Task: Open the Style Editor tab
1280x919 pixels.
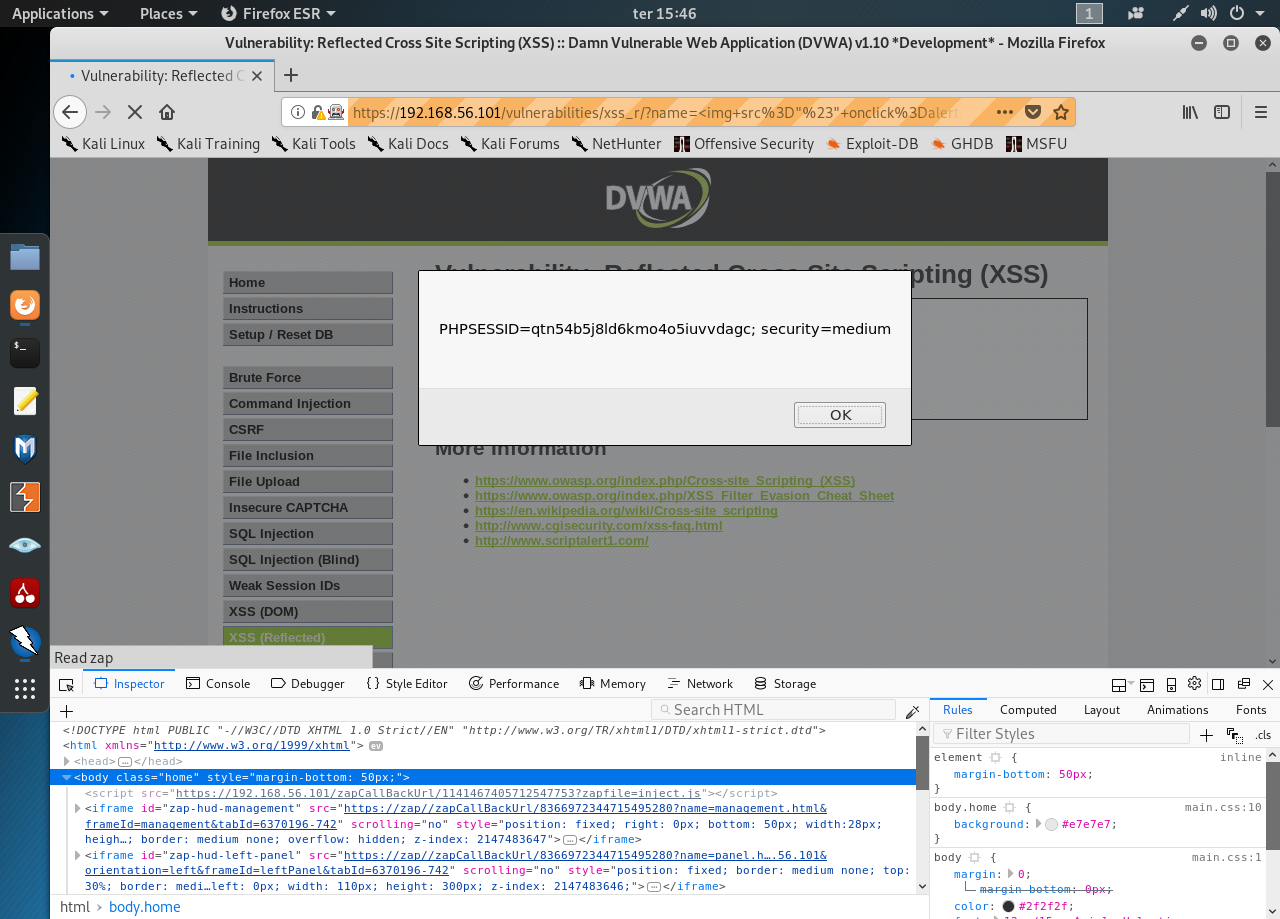Action: [406, 683]
